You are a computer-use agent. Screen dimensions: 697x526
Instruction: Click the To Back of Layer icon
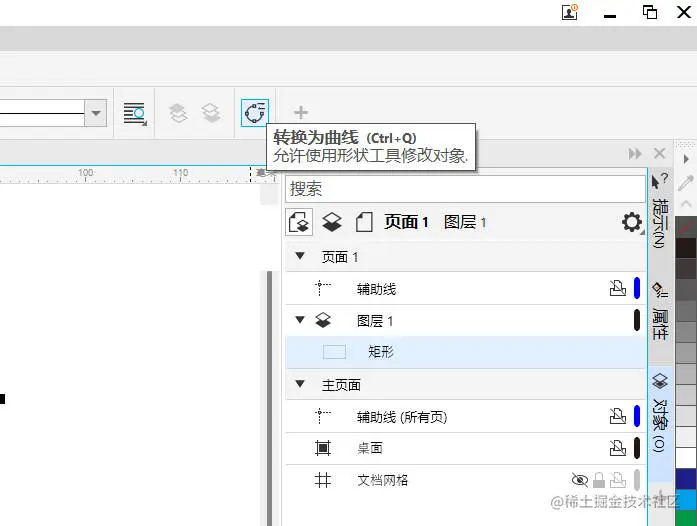[211, 113]
